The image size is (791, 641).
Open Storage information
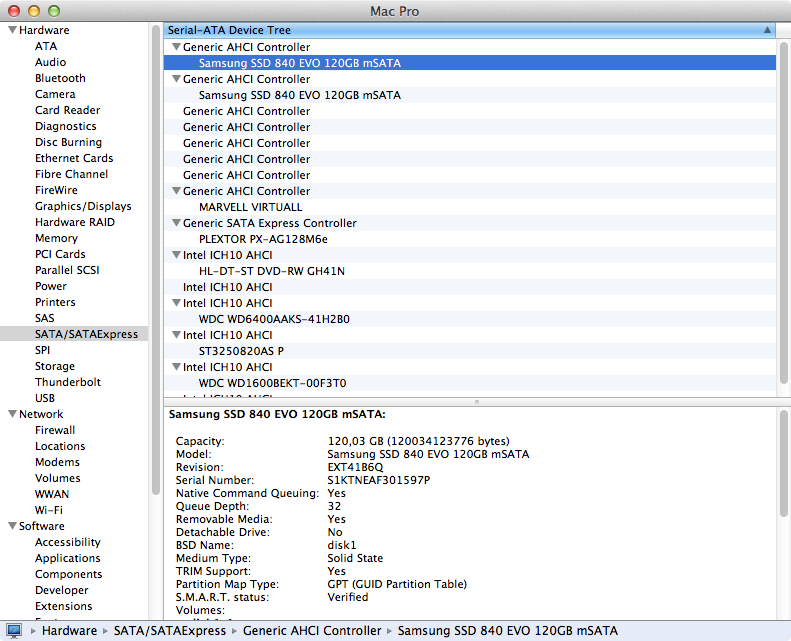54,366
